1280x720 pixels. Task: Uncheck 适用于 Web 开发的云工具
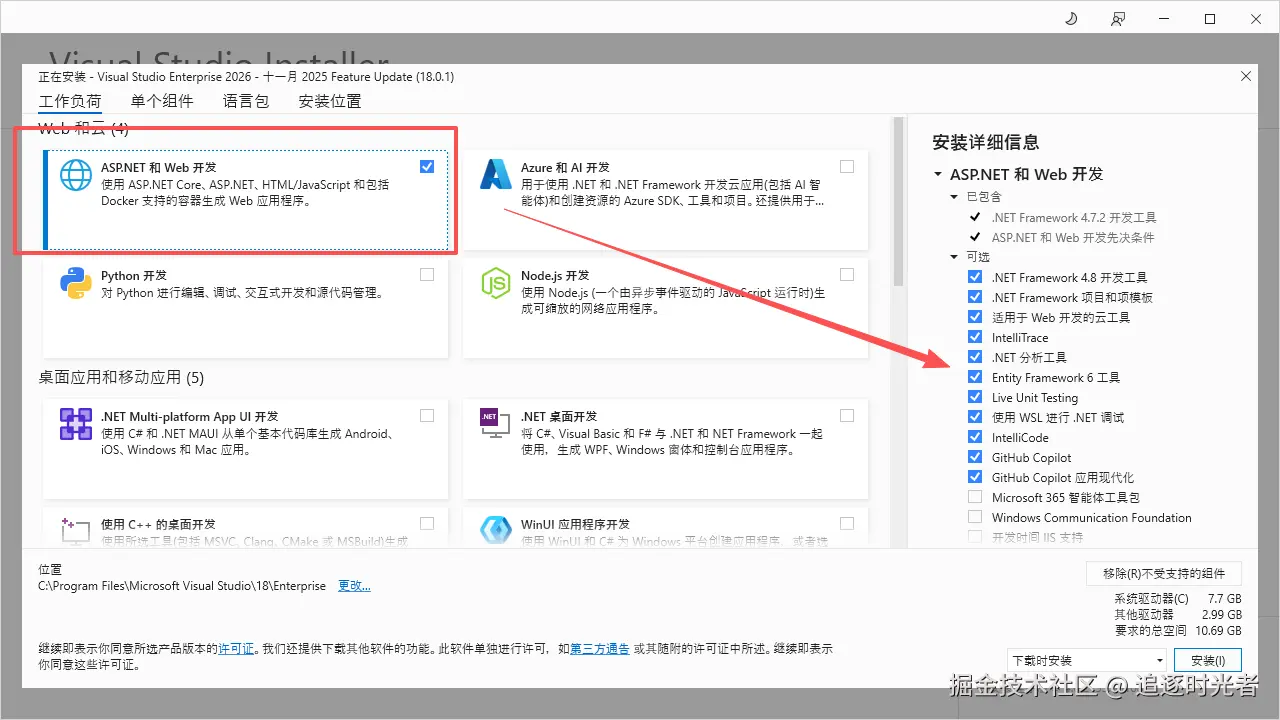coord(975,317)
